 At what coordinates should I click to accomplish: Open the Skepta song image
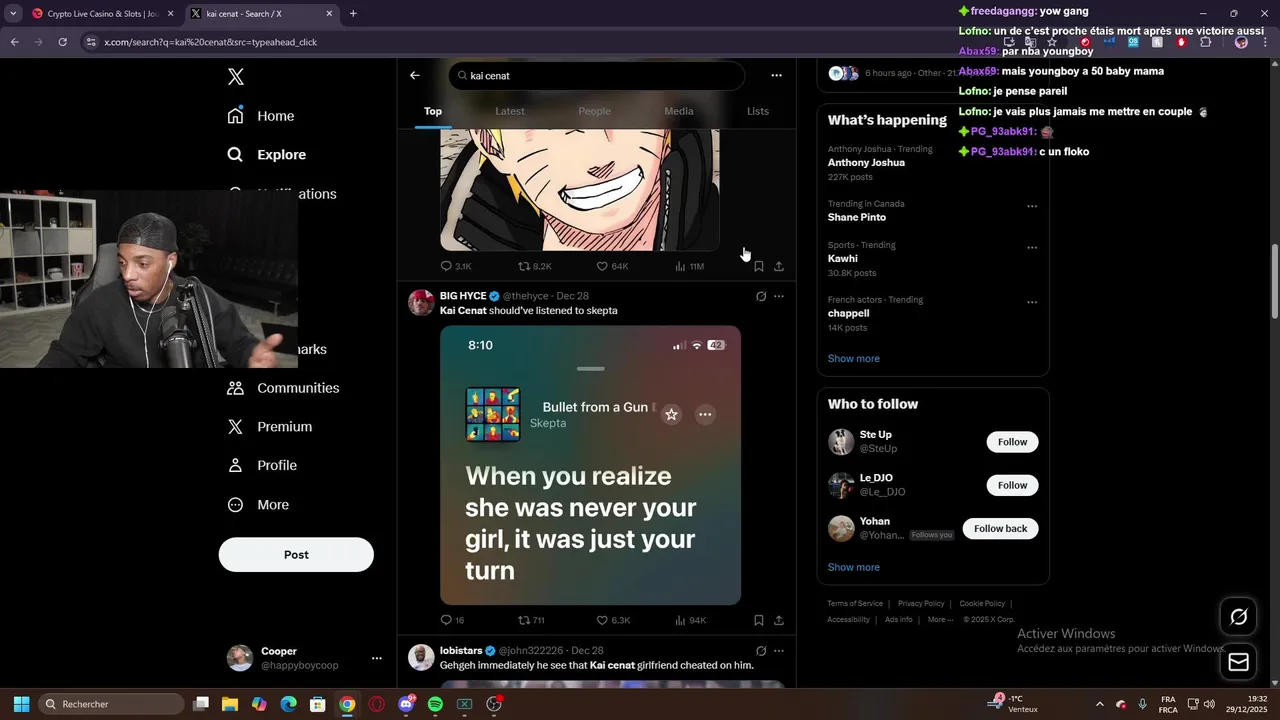tap(590, 465)
